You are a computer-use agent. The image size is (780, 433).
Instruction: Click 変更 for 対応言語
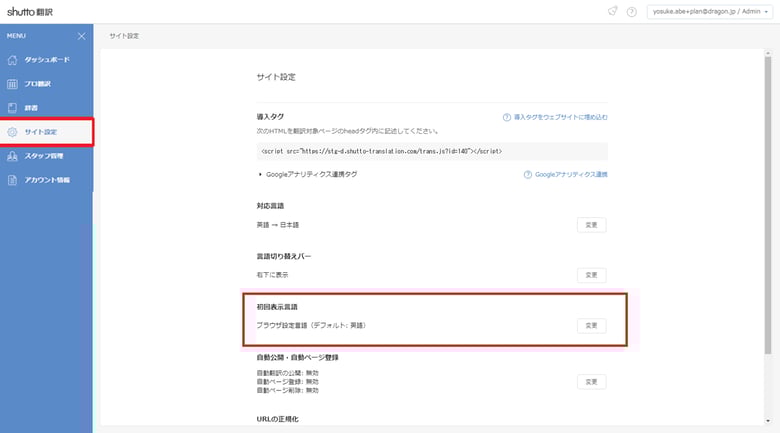[591, 225]
